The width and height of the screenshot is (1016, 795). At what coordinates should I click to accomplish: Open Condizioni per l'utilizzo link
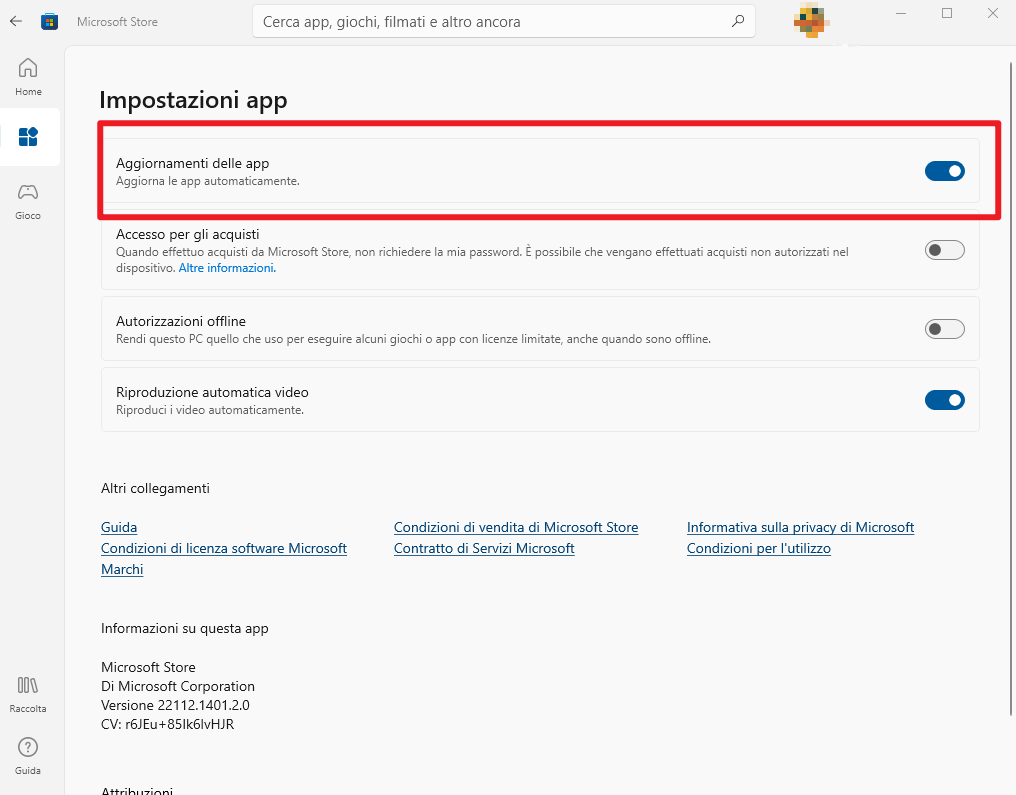tap(759, 548)
